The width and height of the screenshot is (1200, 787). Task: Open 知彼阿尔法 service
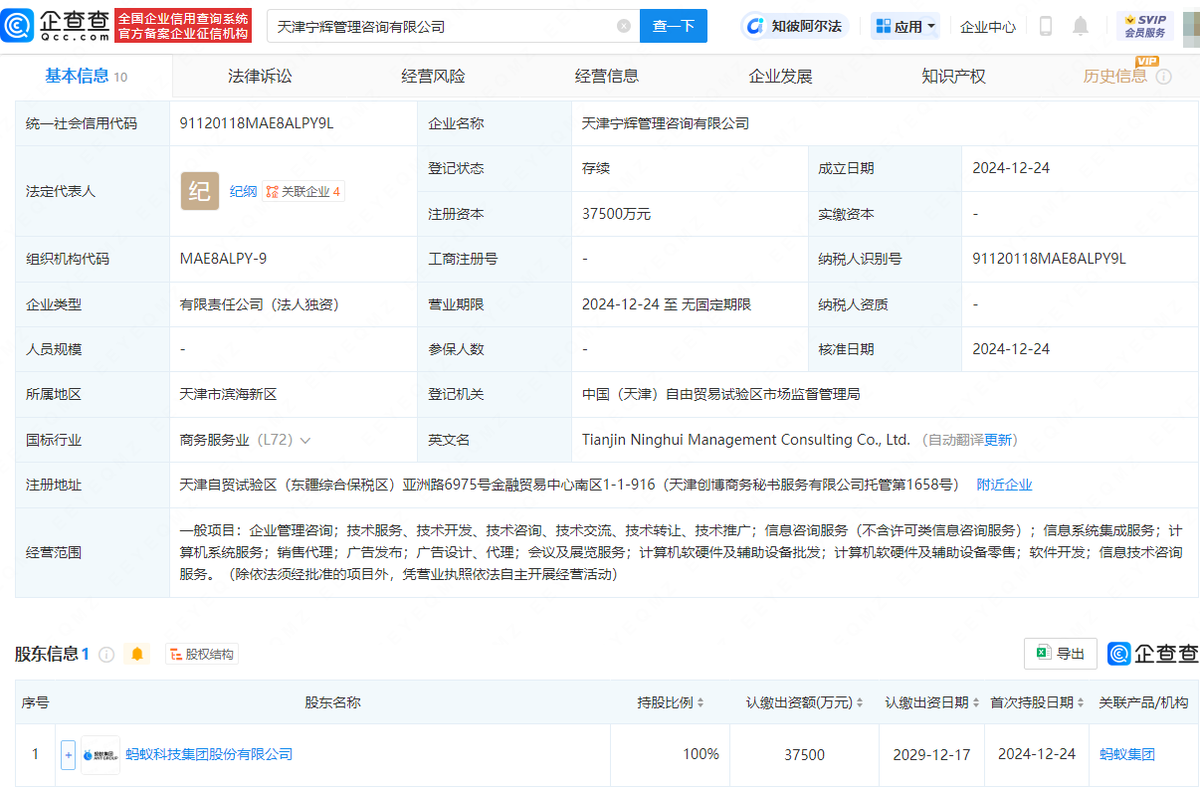795,25
